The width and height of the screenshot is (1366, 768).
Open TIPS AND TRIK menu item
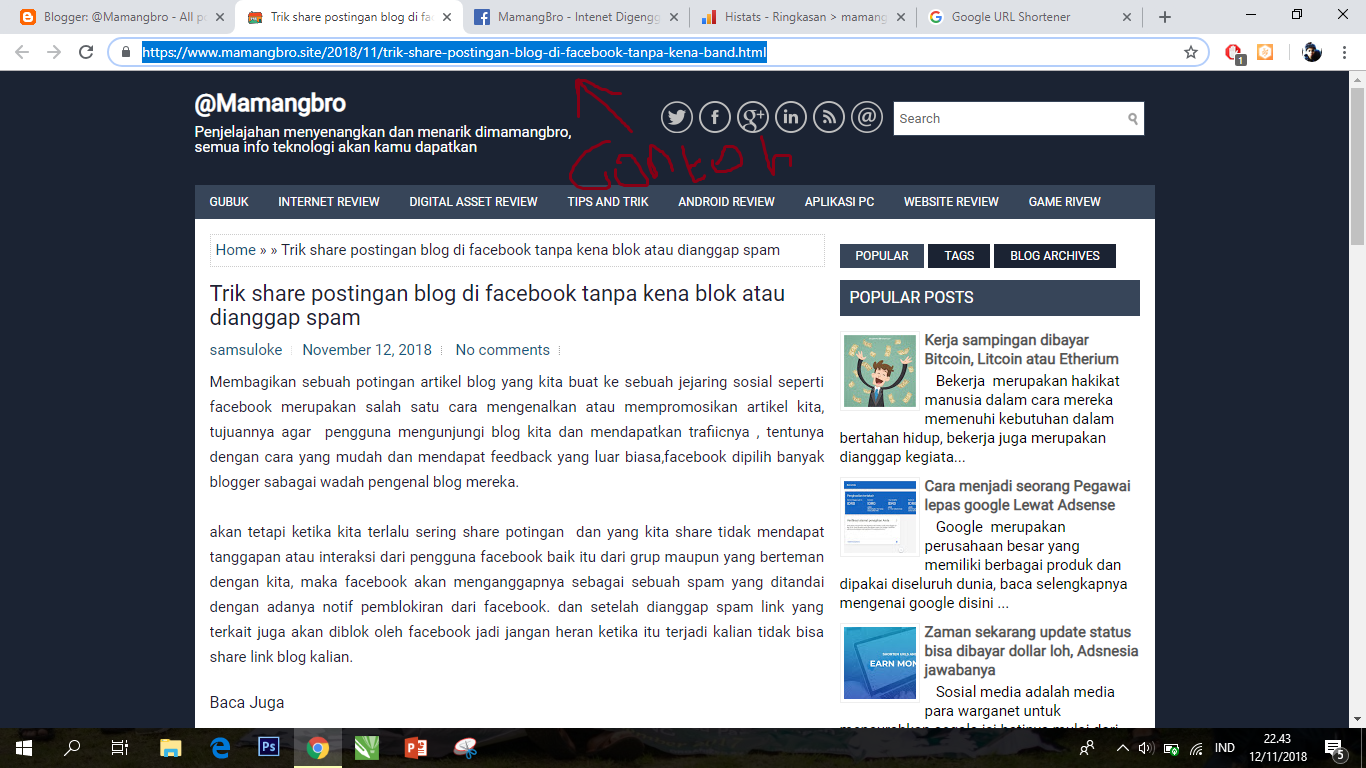click(x=608, y=202)
